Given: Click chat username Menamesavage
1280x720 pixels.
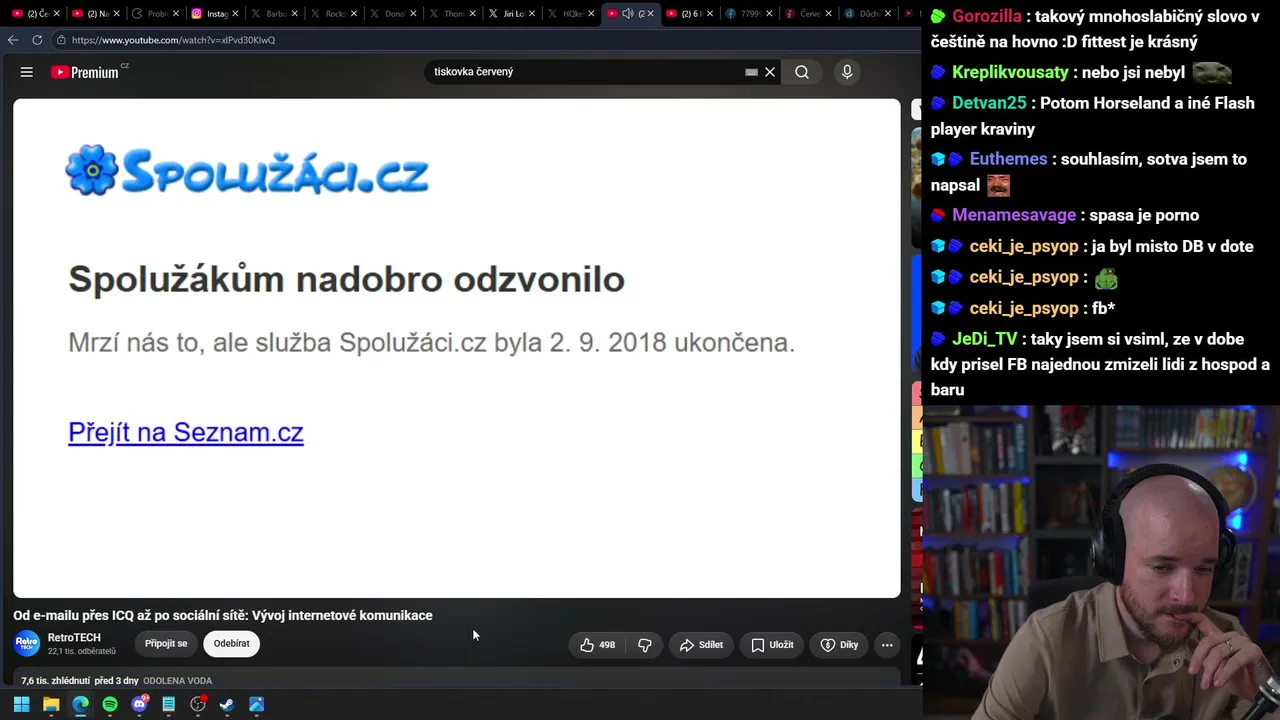Looking at the screenshot, I should (x=1014, y=215).
